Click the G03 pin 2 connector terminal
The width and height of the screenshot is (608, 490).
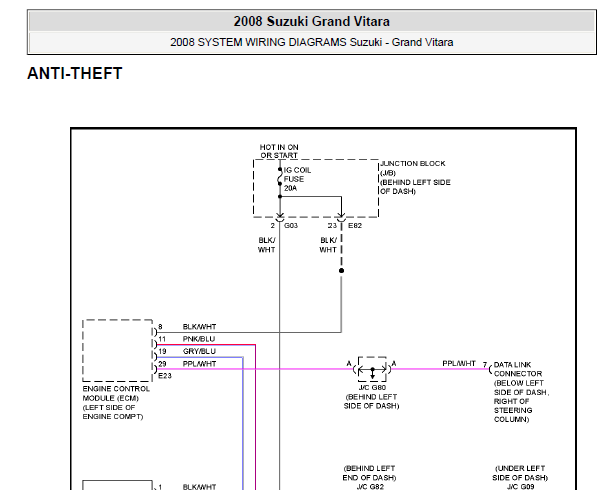(x=280, y=217)
